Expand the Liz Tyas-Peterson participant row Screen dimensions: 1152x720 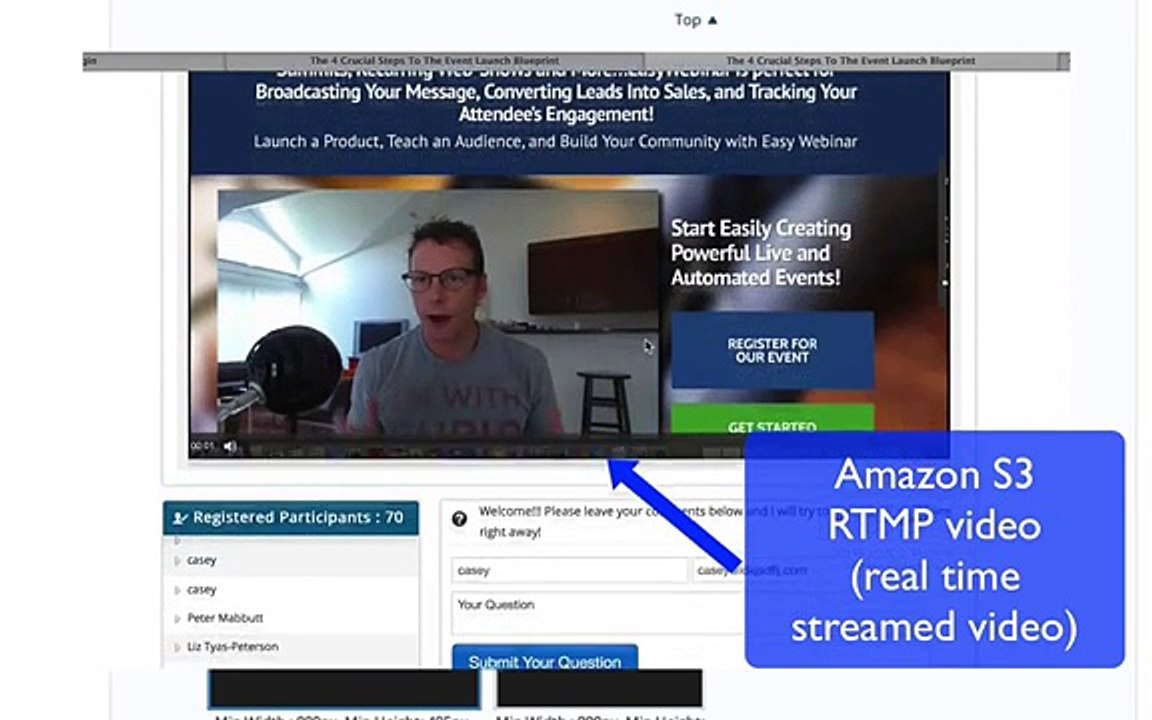point(177,647)
